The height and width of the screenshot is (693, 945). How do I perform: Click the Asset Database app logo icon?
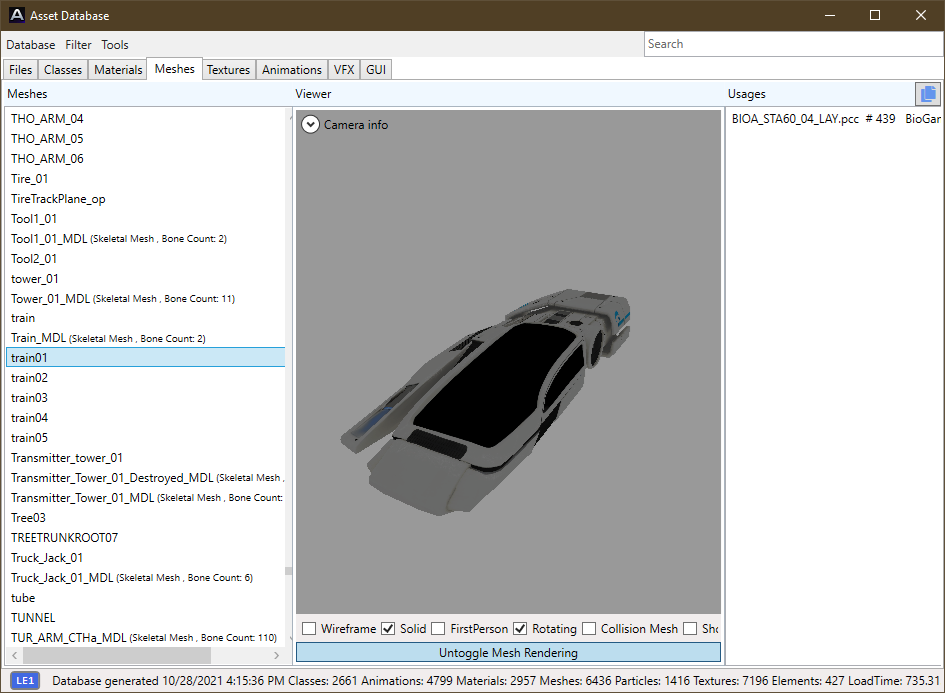(17, 15)
